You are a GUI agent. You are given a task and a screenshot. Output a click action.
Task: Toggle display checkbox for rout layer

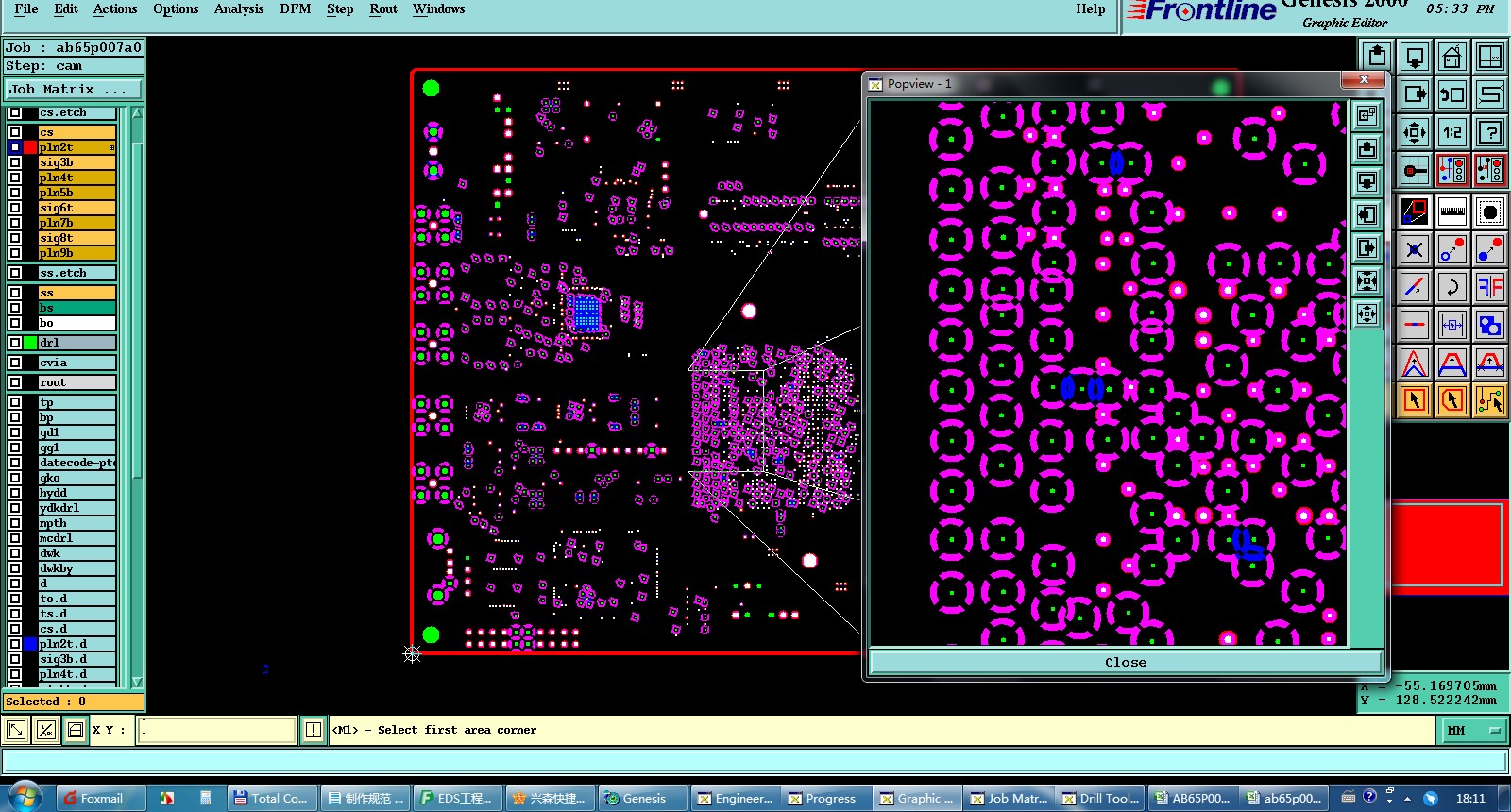tap(15, 382)
